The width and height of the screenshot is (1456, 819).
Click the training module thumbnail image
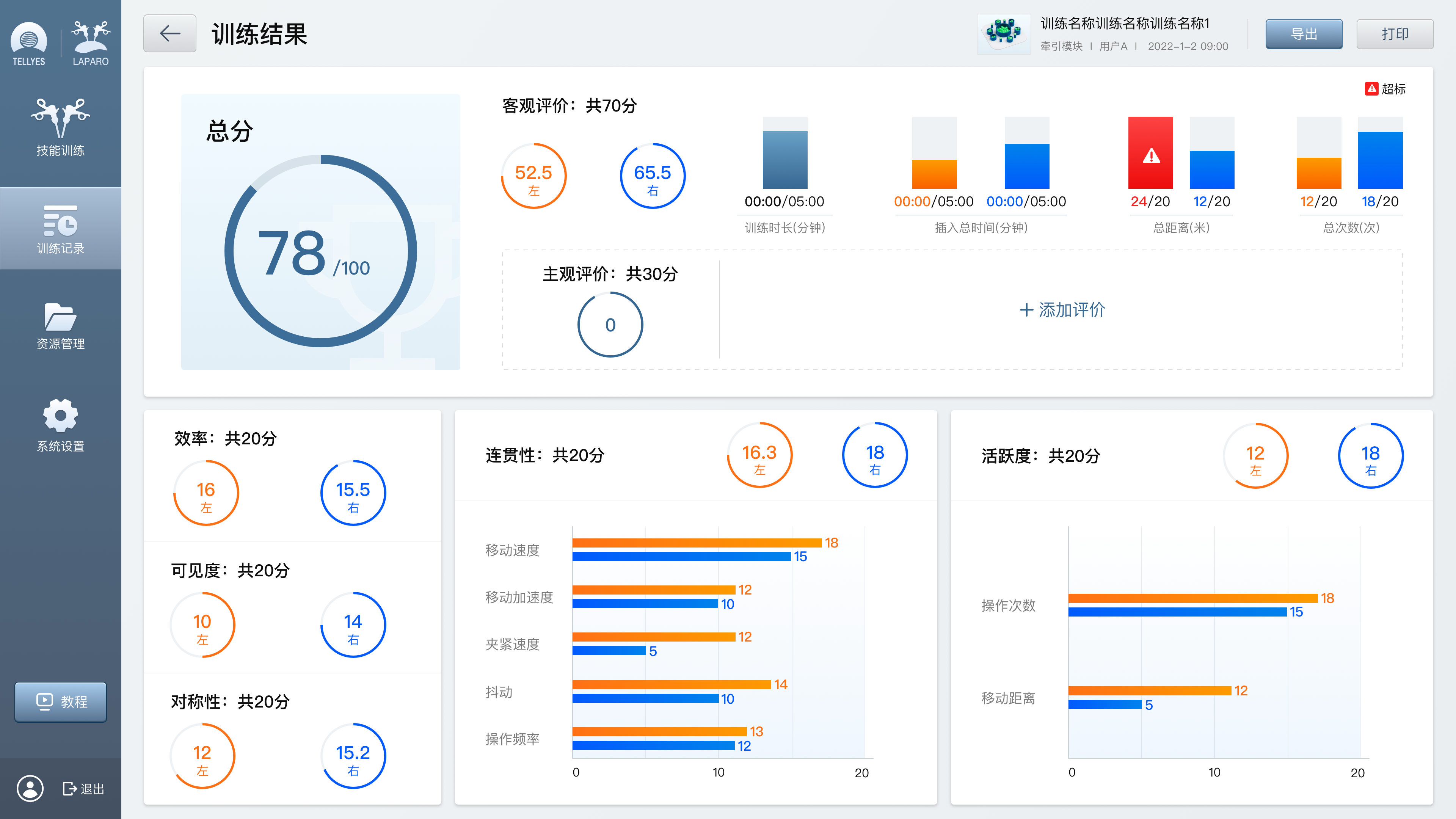(1004, 34)
